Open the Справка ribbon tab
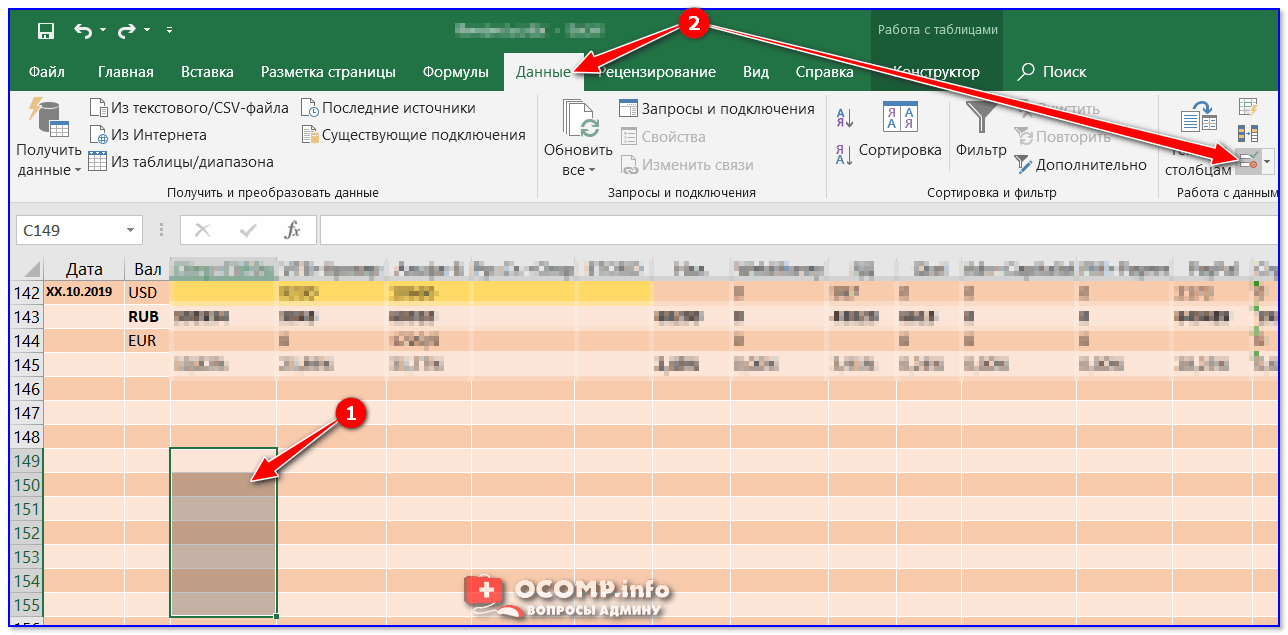The image size is (1288, 635). pyautogui.click(x=824, y=72)
